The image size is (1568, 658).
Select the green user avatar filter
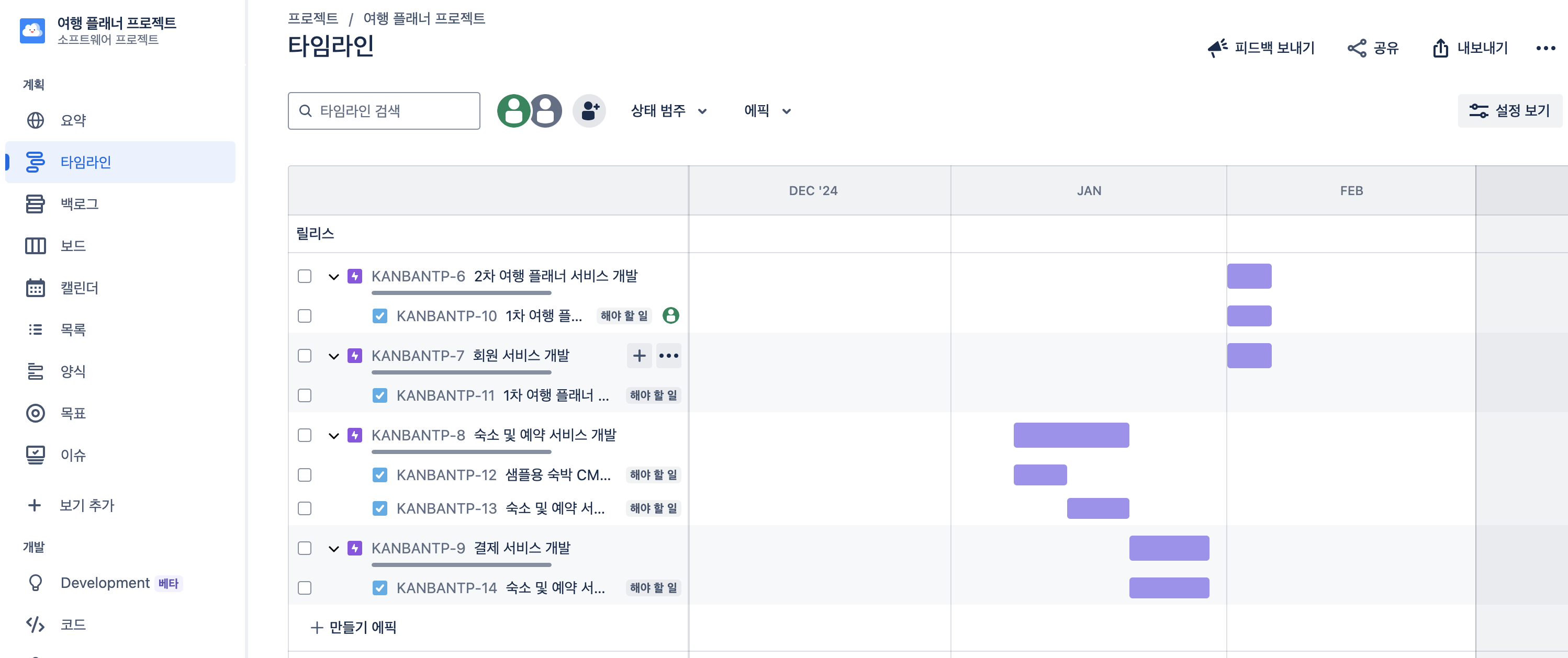(514, 111)
